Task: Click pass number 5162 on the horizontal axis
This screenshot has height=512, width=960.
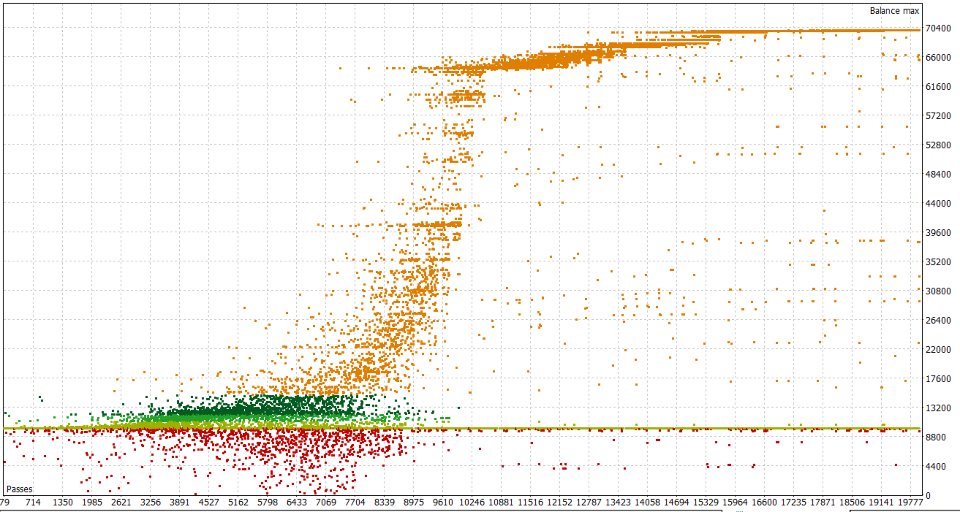Action: 238,502
